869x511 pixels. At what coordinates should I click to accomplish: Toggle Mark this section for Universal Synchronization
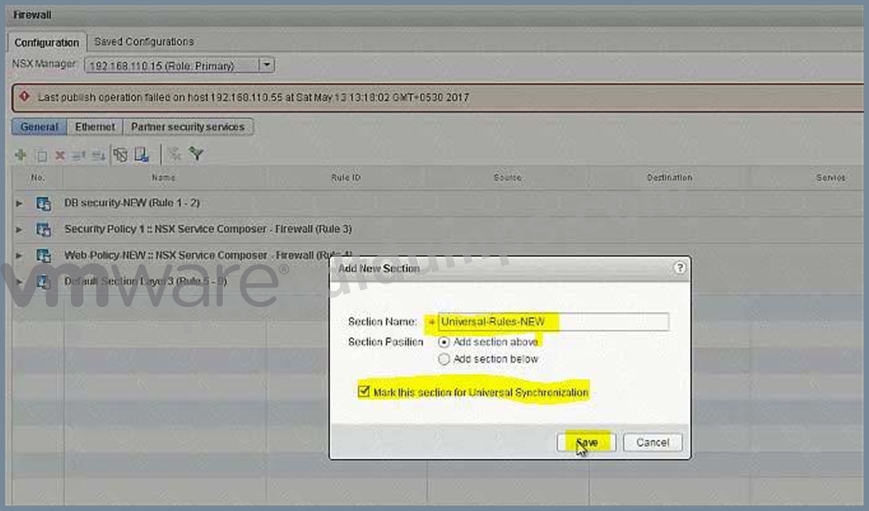(x=364, y=391)
